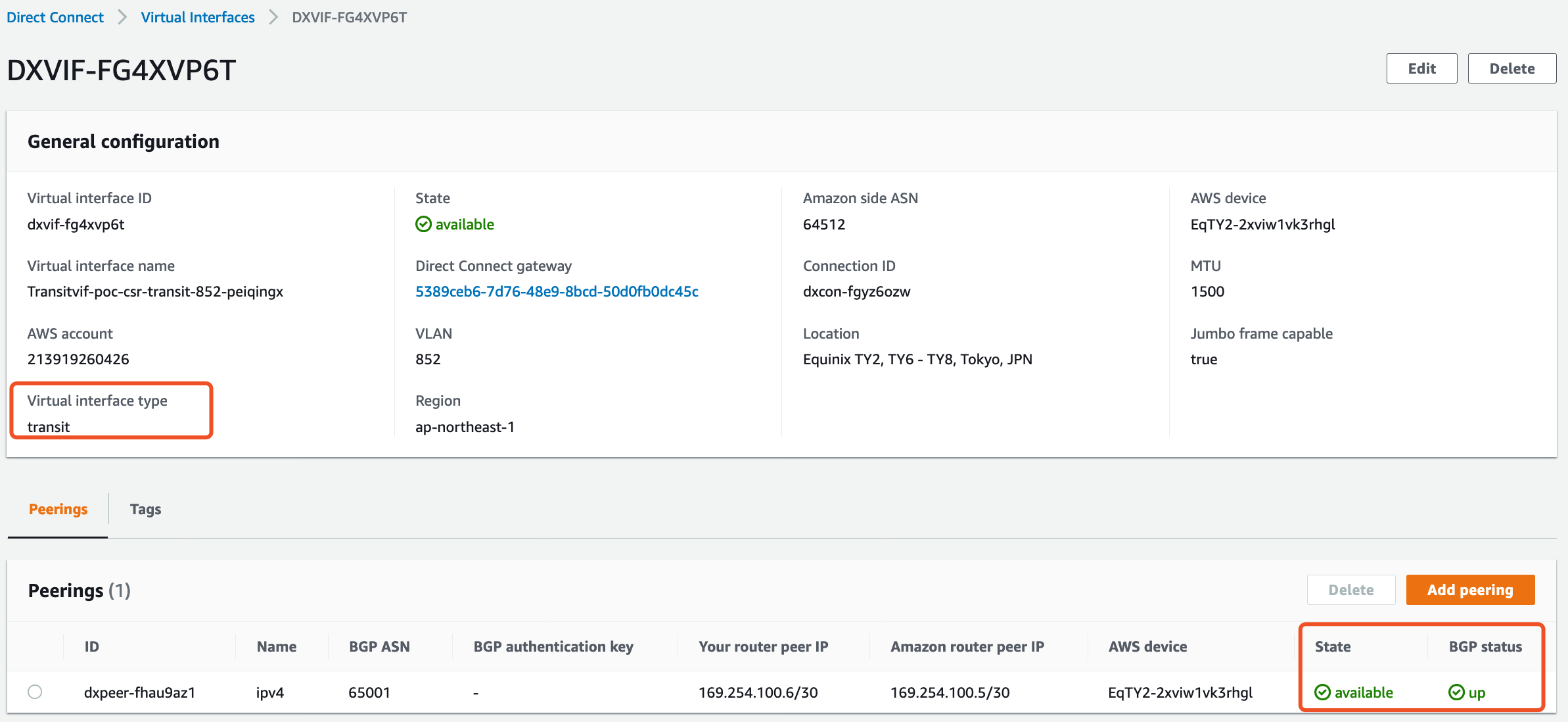Click the AWS device column header in table
Image resolution: width=1568 pixels, height=722 pixels.
(1147, 646)
